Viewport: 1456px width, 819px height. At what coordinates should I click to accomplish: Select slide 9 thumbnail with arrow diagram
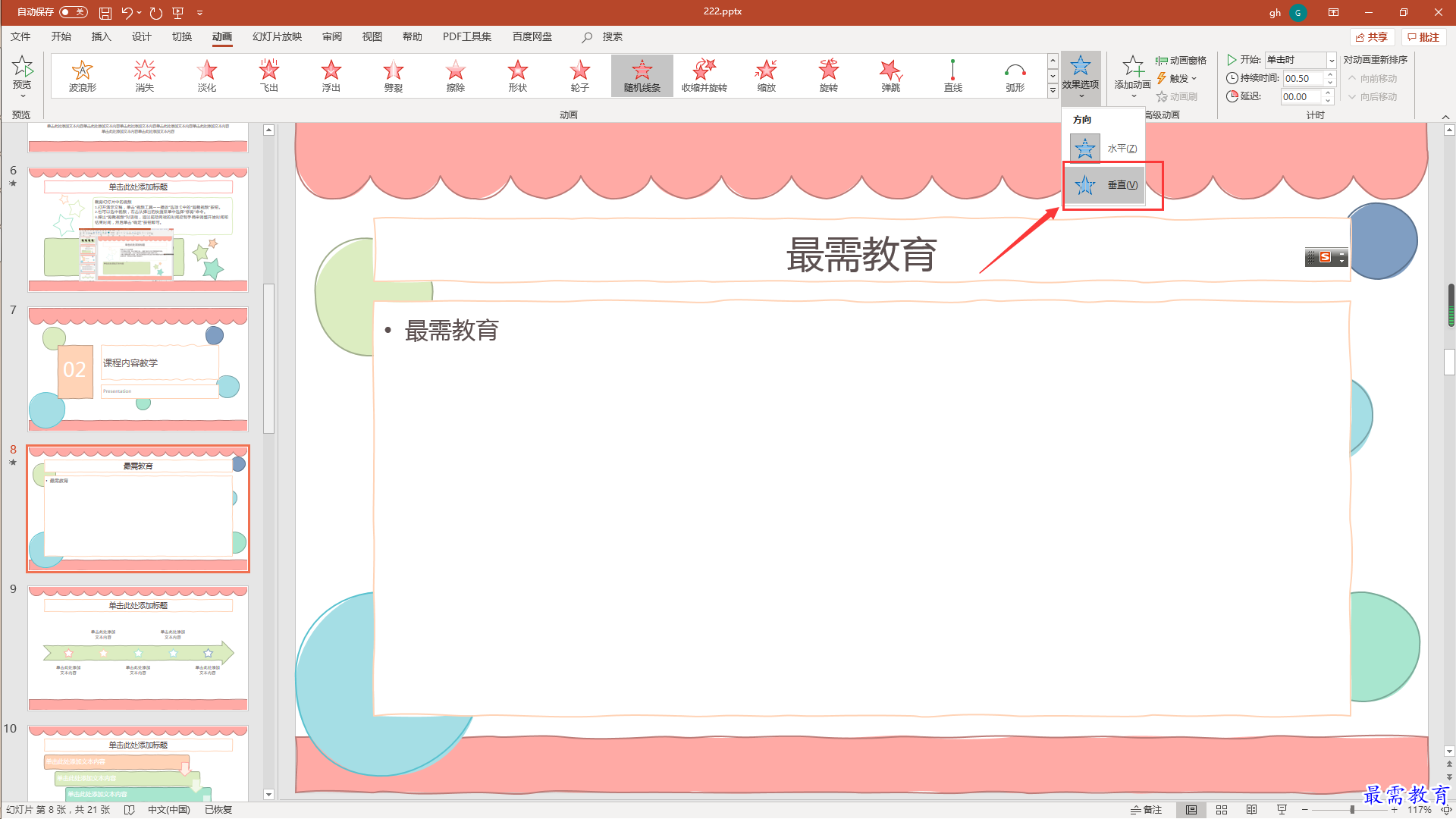click(138, 648)
